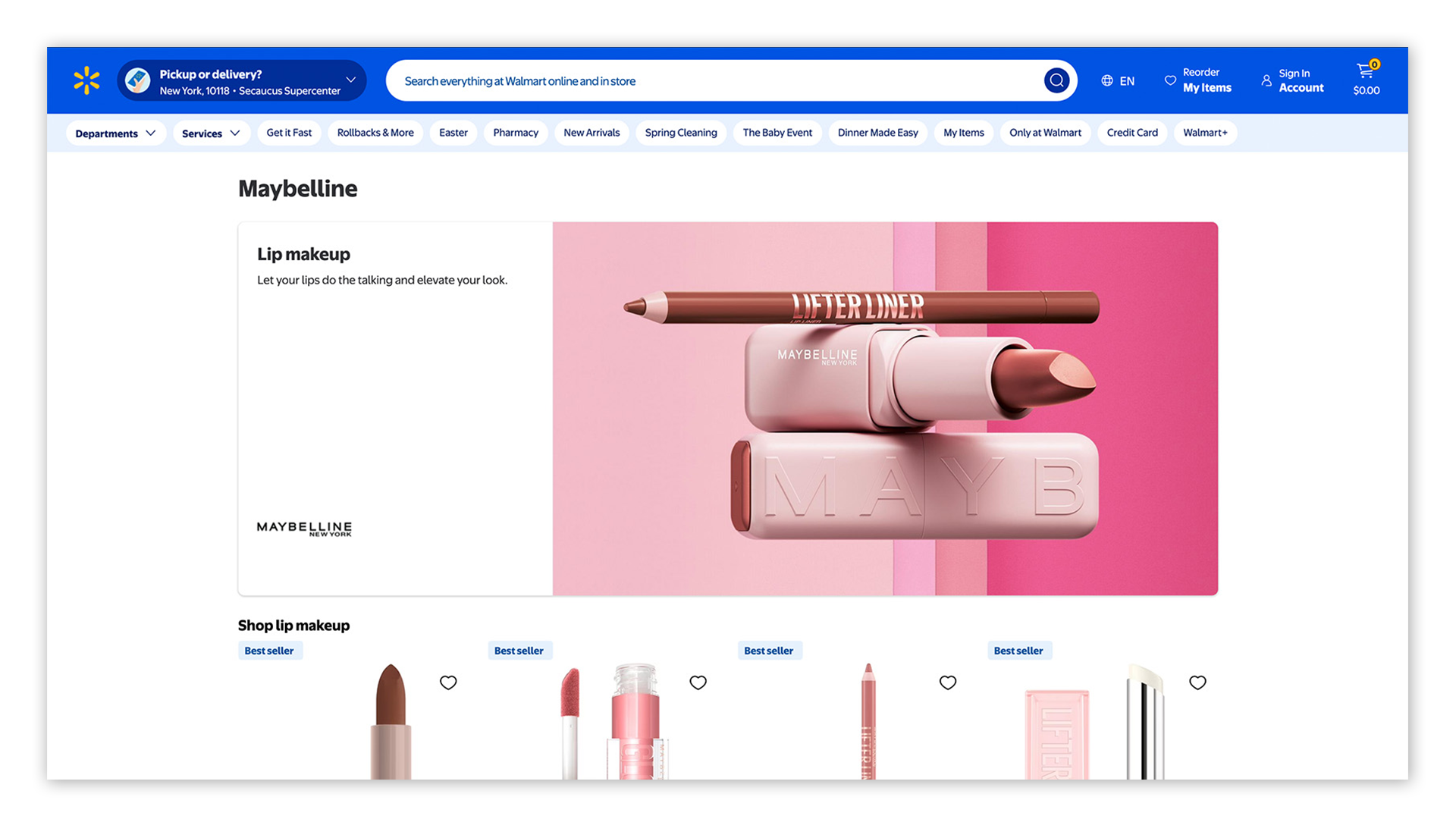
Task: Open the Pickup or delivery selector
Action: (242, 81)
